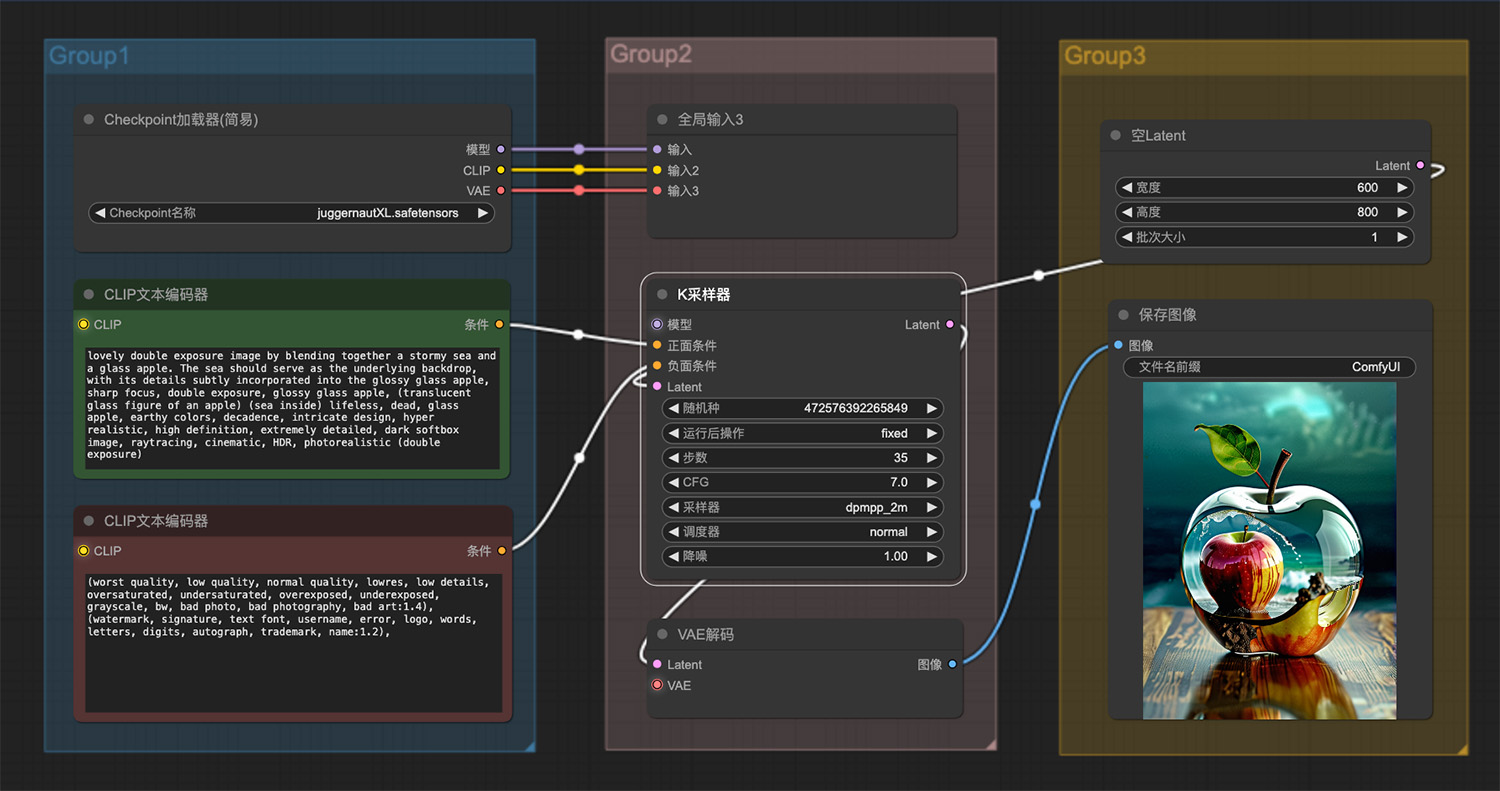This screenshot has height=791, width=1500.
Task: Click the 文件名前缀 ComfyUI field
Action: [1270, 367]
